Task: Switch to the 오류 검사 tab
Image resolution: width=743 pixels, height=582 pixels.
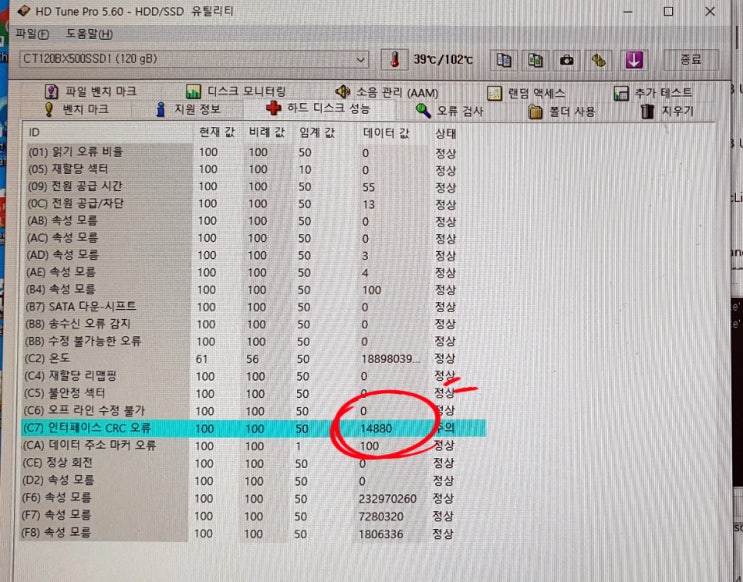Action: [449, 111]
